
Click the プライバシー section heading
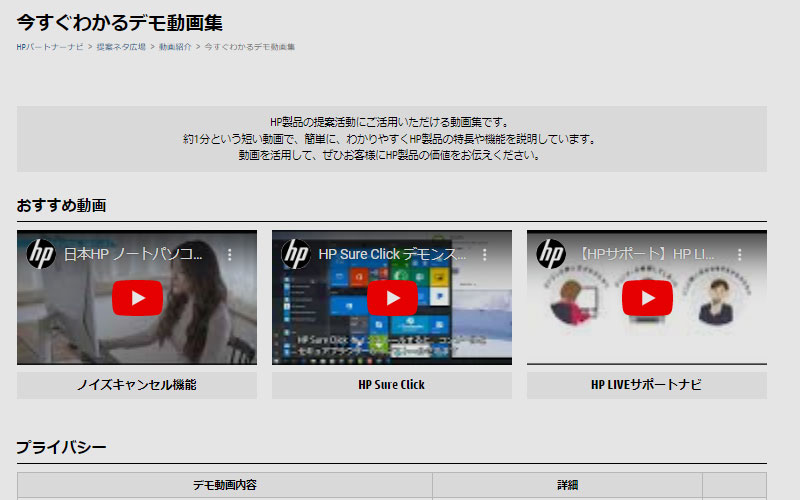tap(61, 447)
